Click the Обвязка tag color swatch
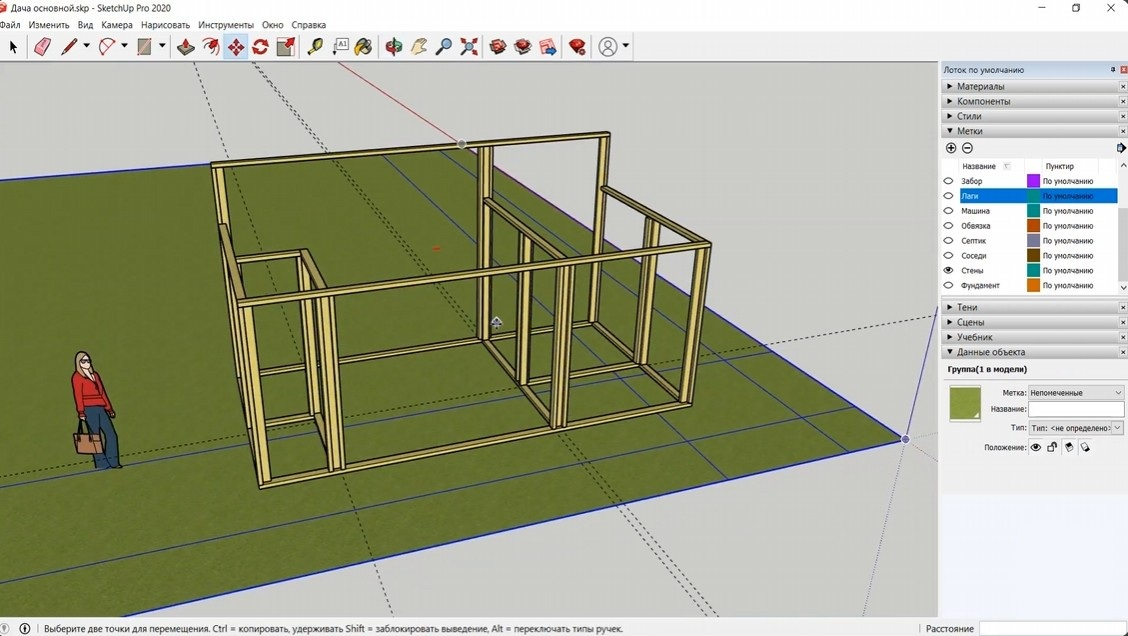This screenshot has height=636, width=1128. coord(1033,226)
